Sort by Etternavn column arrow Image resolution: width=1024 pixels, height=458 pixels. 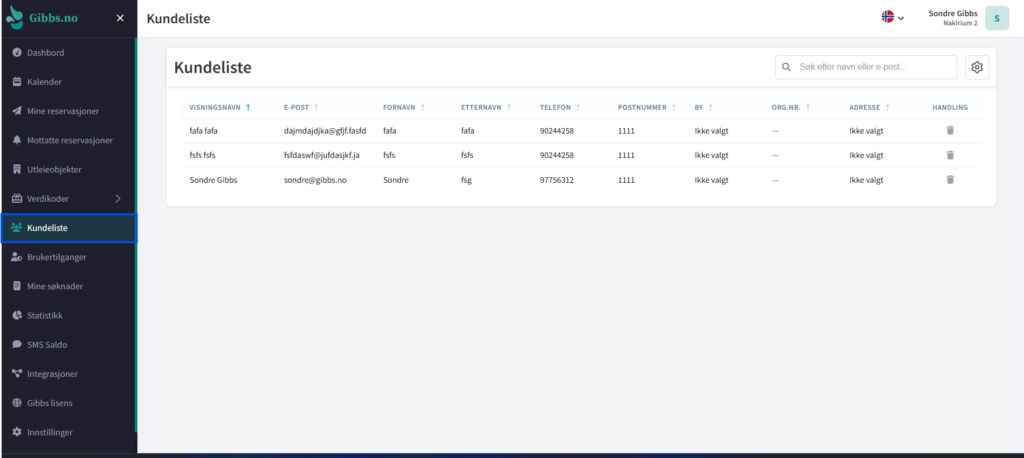coord(509,108)
